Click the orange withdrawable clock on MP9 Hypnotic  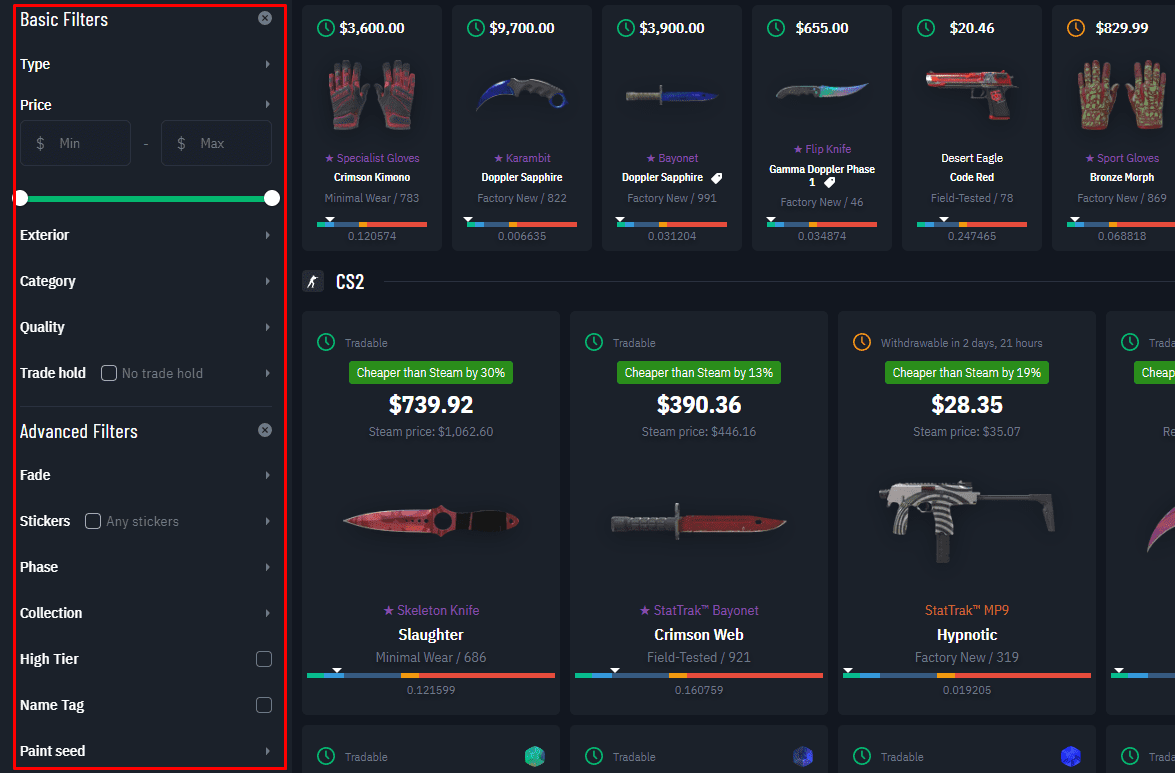click(x=862, y=342)
